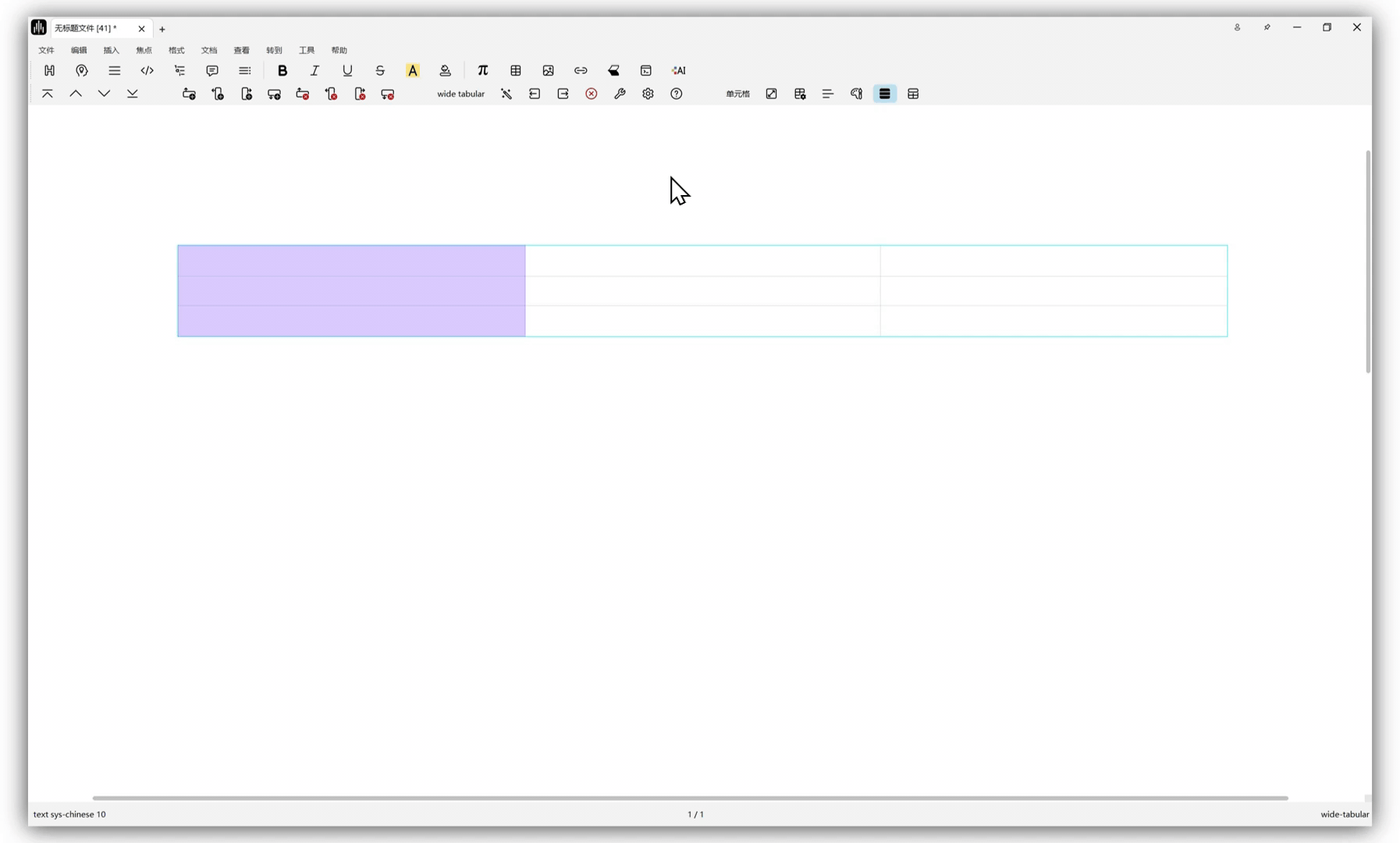Image resolution: width=1400 pixels, height=843 pixels.
Task: Click the wrench tool icon
Action: [620, 94]
